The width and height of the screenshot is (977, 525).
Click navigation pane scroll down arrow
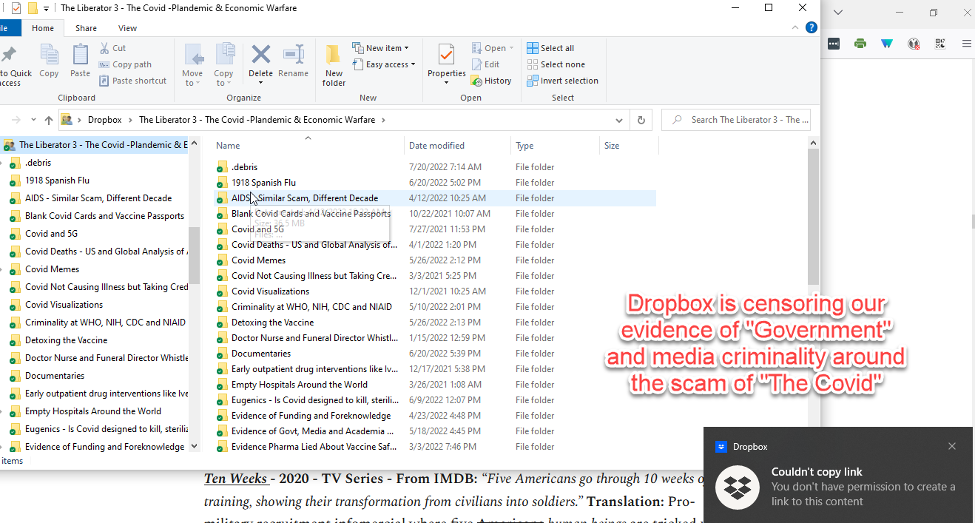194,446
